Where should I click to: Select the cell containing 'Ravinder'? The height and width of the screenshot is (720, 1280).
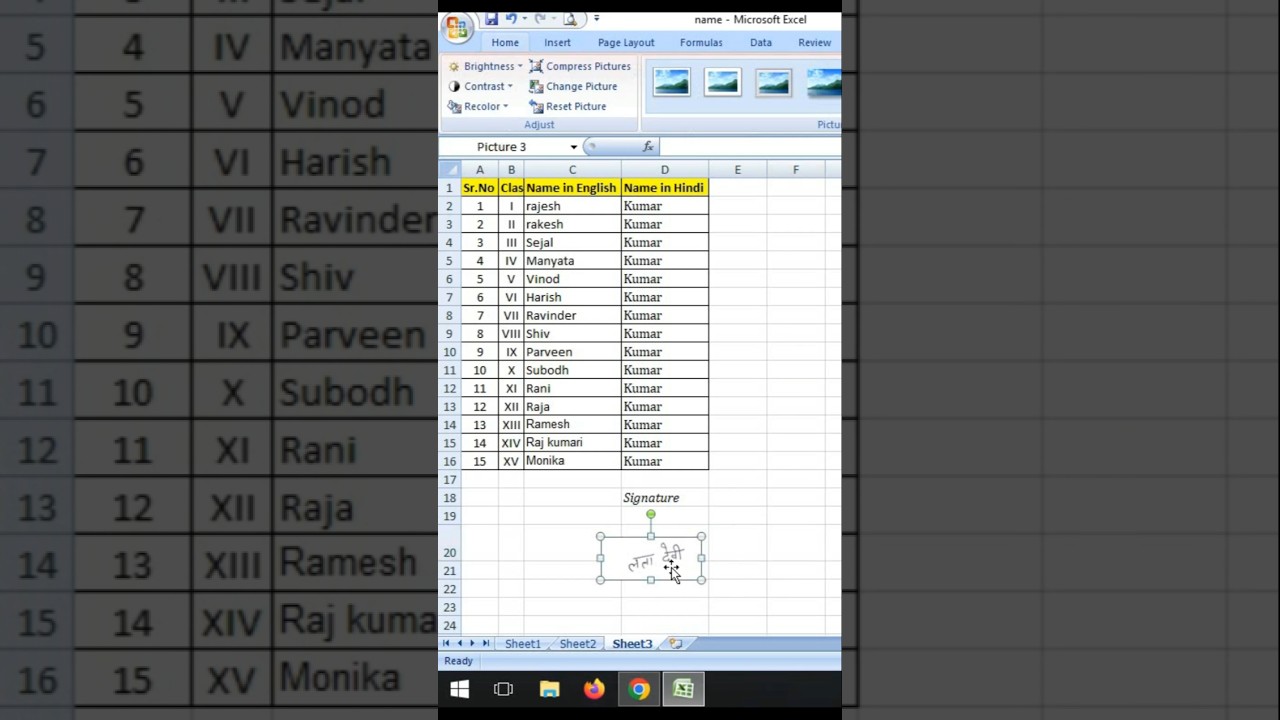pos(572,315)
